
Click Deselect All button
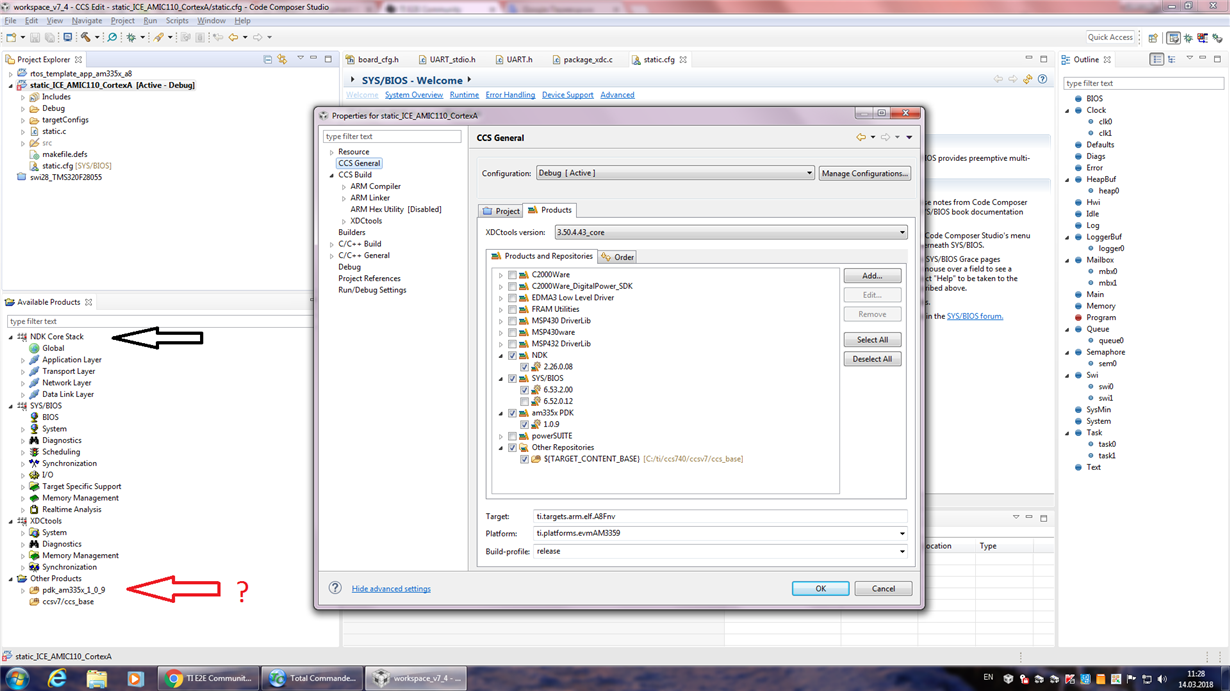[x=872, y=359]
